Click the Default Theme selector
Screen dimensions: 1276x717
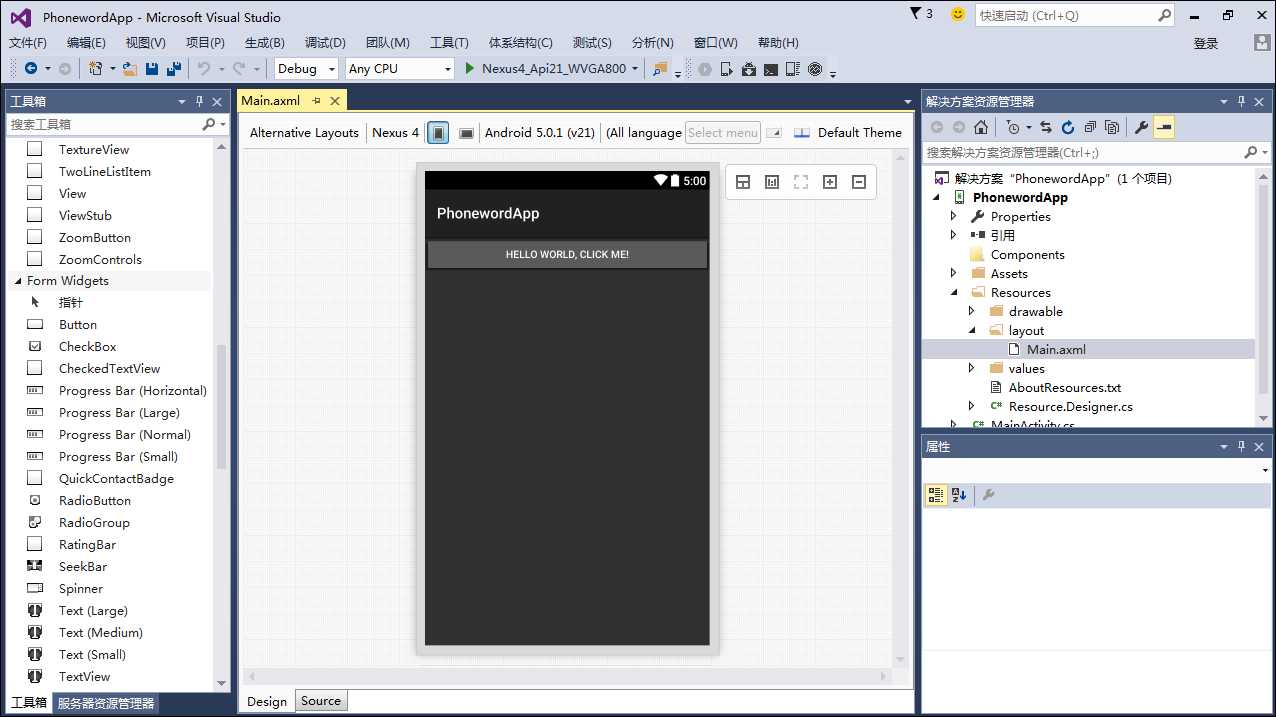860,133
